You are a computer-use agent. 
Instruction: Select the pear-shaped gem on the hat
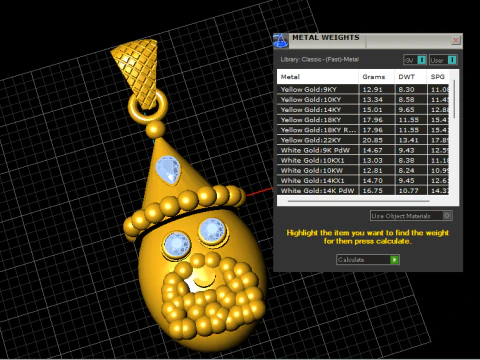pyautogui.click(x=168, y=170)
